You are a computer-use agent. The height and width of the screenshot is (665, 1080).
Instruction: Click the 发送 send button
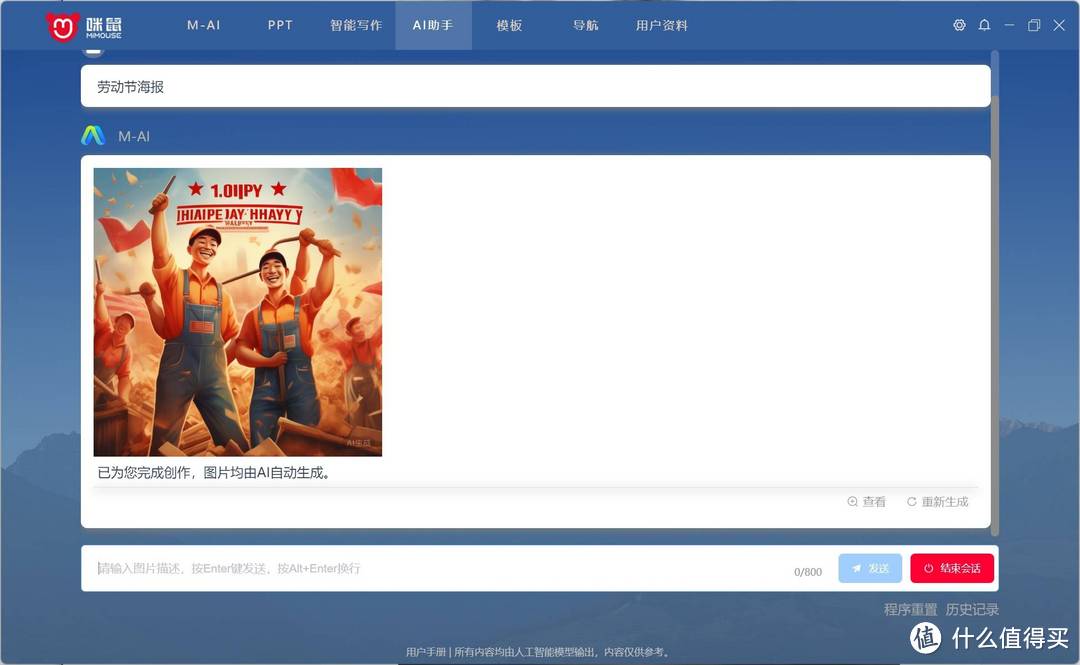pyautogui.click(x=870, y=569)
